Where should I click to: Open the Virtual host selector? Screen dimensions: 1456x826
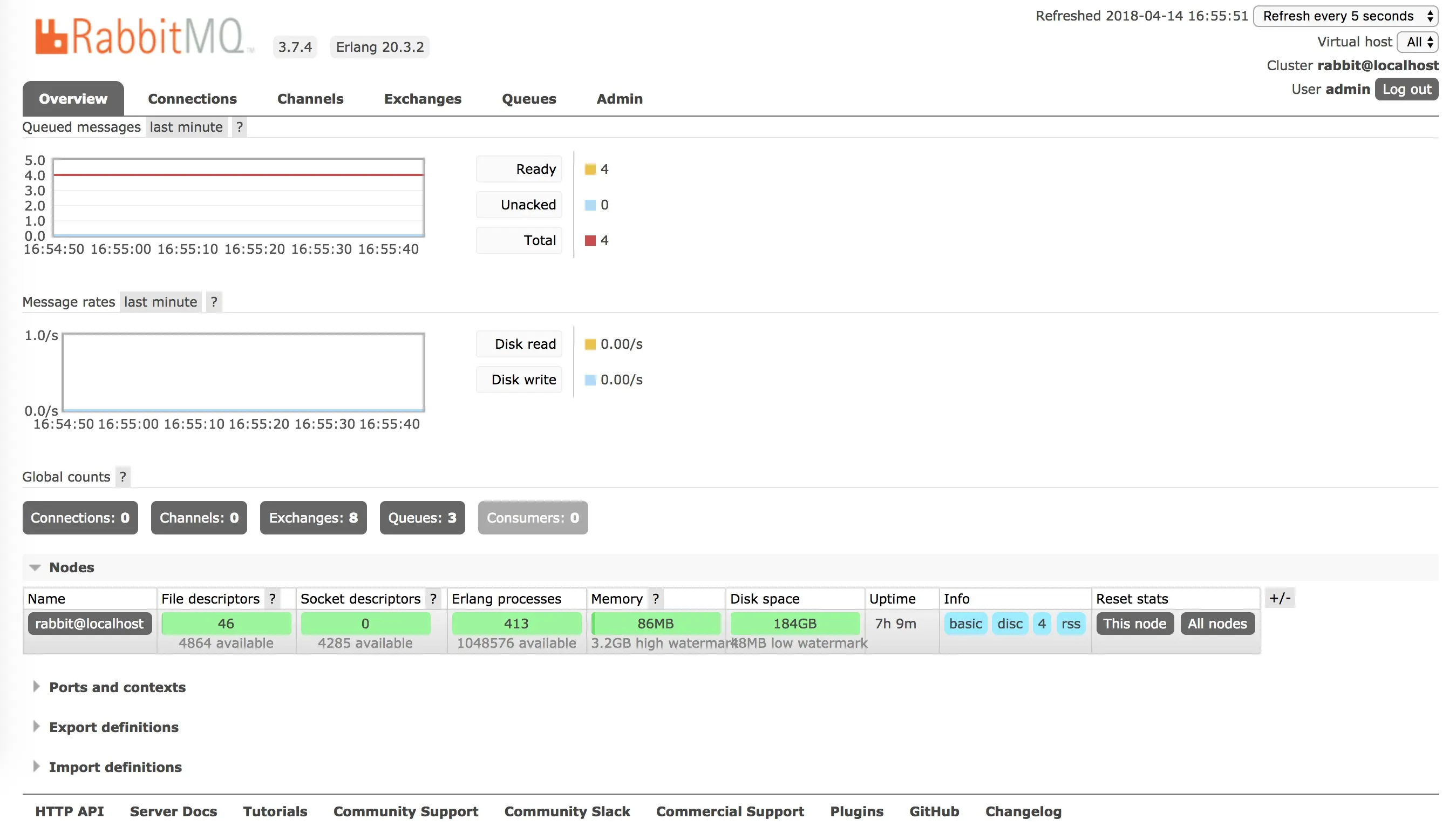click(x=1419, y=42)
